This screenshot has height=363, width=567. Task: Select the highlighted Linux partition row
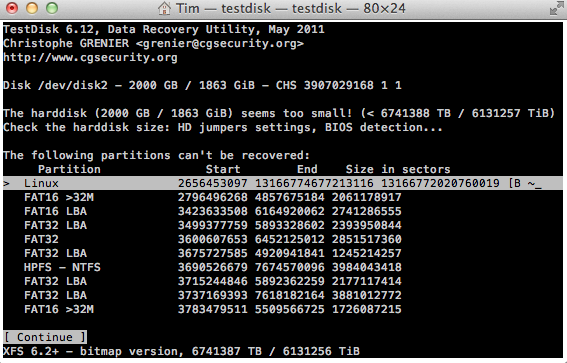[283, 183]
